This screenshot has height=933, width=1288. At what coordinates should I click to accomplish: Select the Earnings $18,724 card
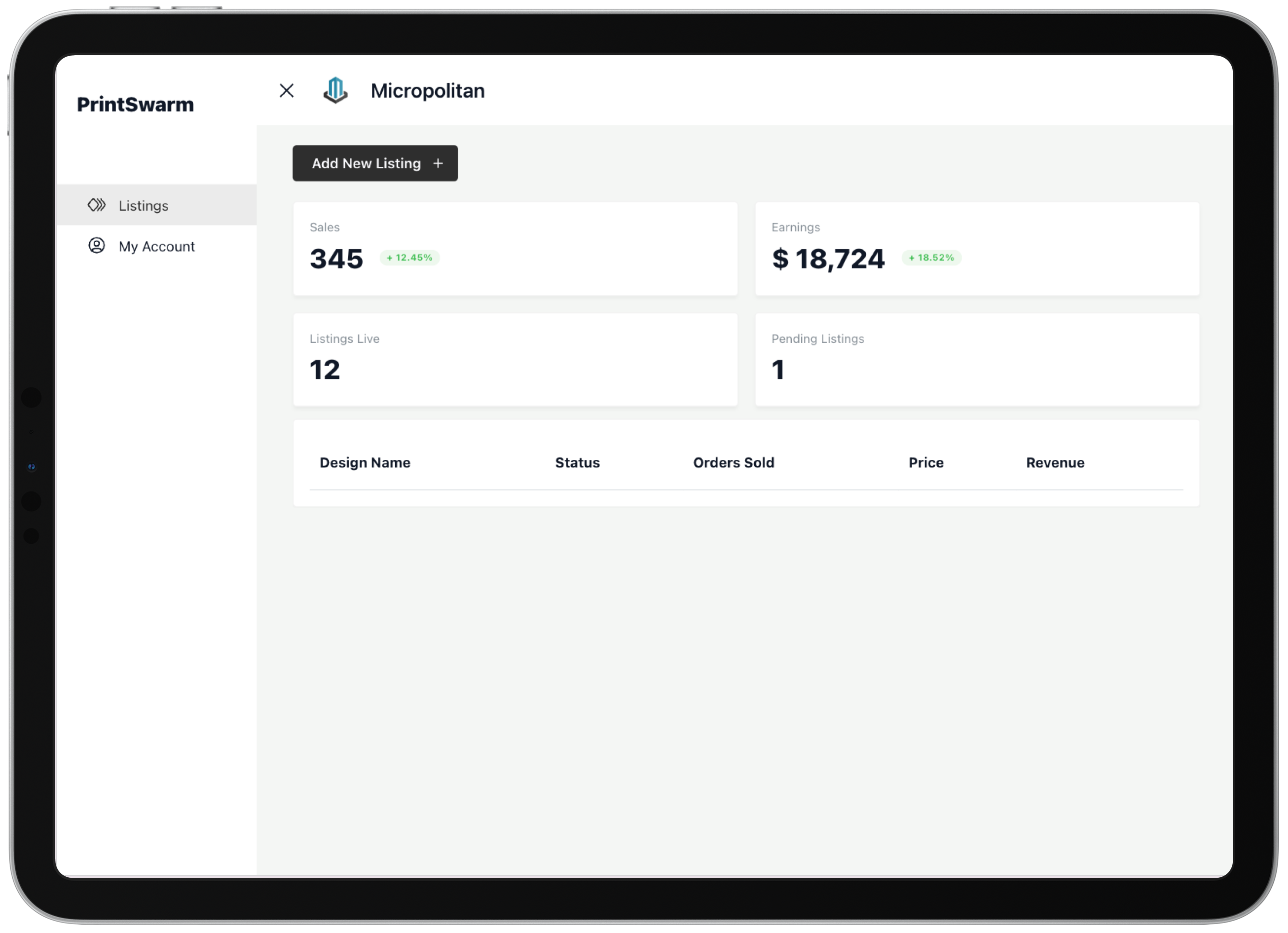tap(976, 249)
